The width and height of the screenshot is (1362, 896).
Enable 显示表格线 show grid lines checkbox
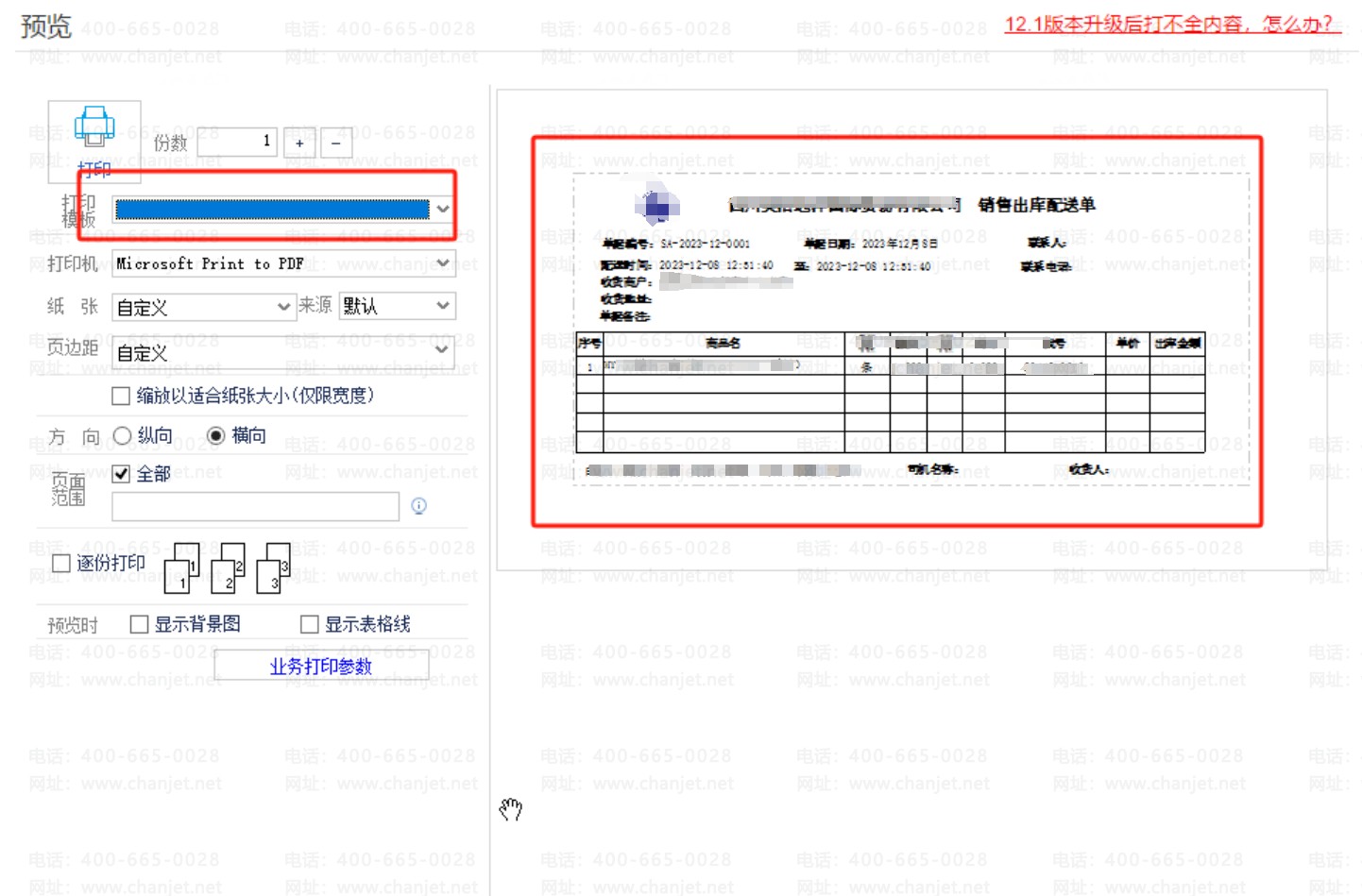309,624
